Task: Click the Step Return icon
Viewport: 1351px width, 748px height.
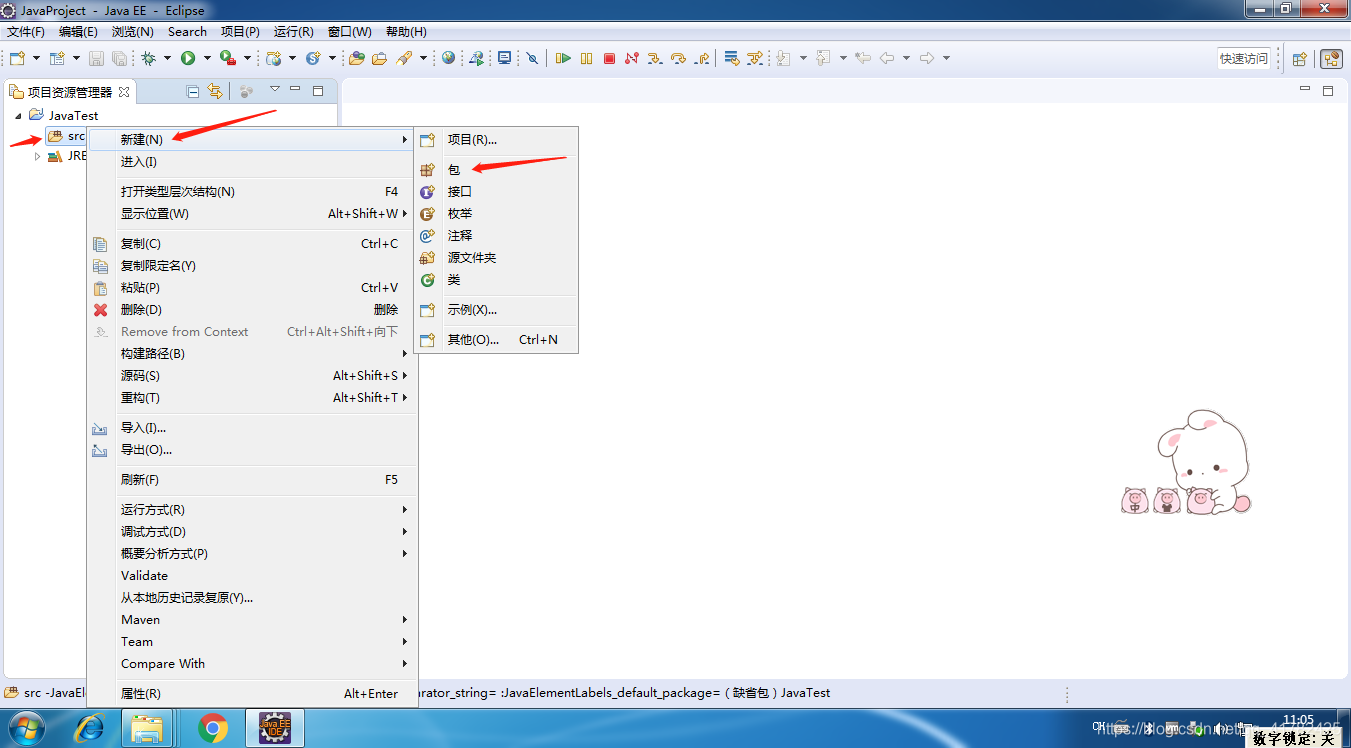Action: coord(702,58)
